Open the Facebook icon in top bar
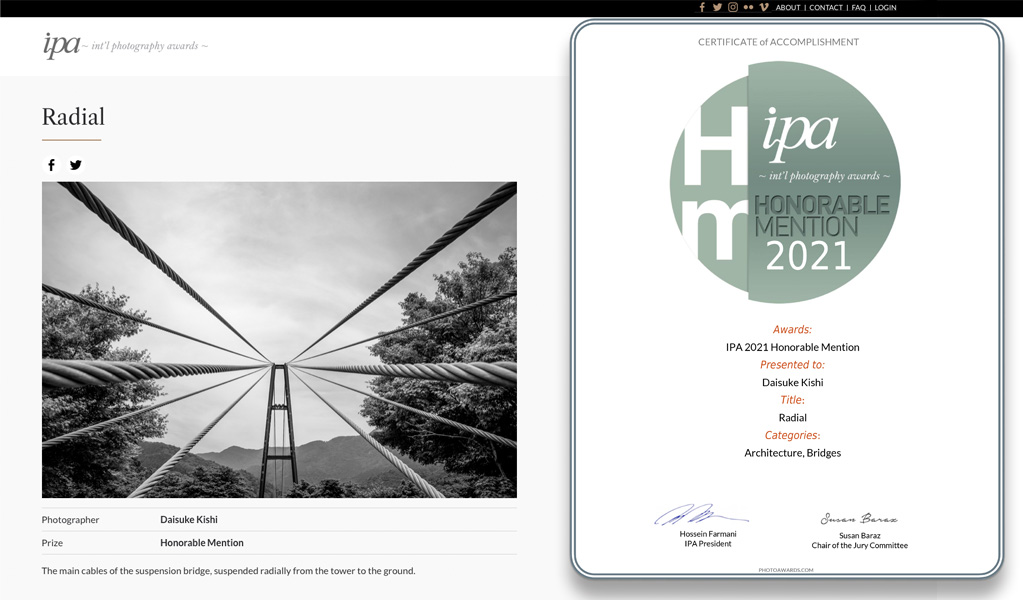1023x600 pixels. click(702, 7)
